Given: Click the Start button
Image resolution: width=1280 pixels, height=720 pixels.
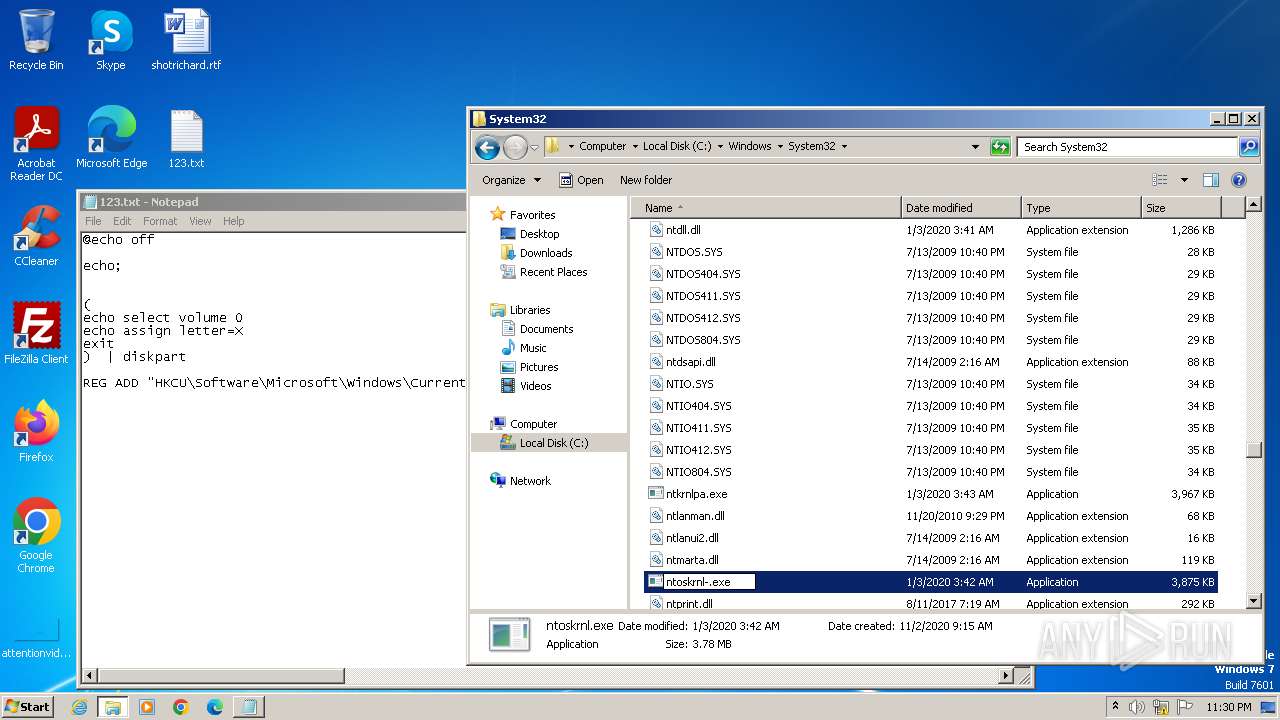Looking at the screenshot, I should tap(28, 707).
